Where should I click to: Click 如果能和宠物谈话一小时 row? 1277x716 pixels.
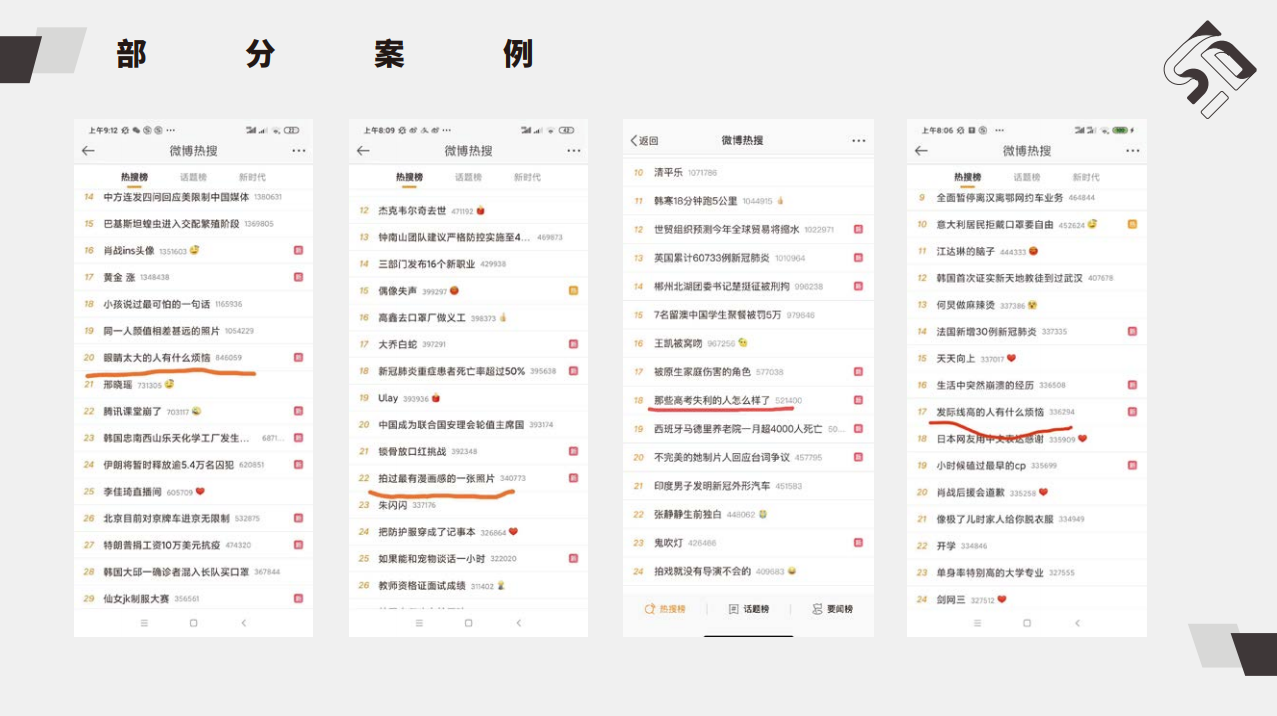pos(468,558)
